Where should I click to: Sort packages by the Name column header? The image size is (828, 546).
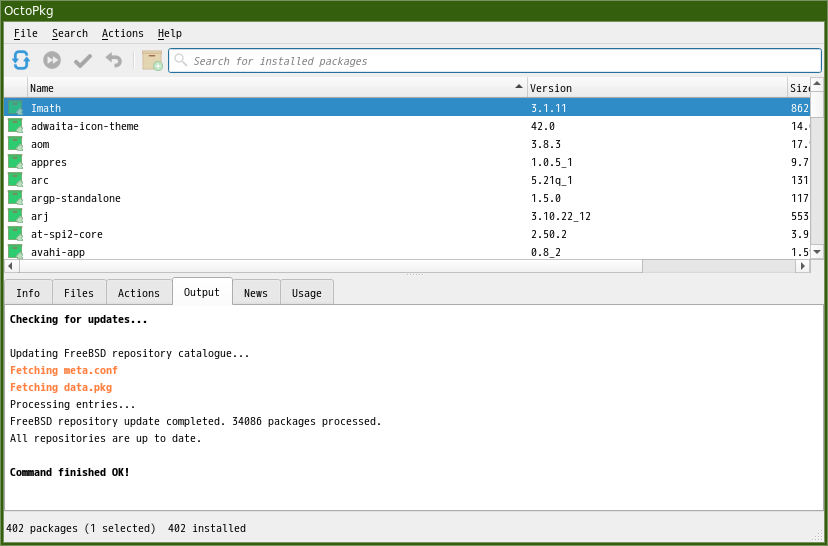[x=277, y=88]
